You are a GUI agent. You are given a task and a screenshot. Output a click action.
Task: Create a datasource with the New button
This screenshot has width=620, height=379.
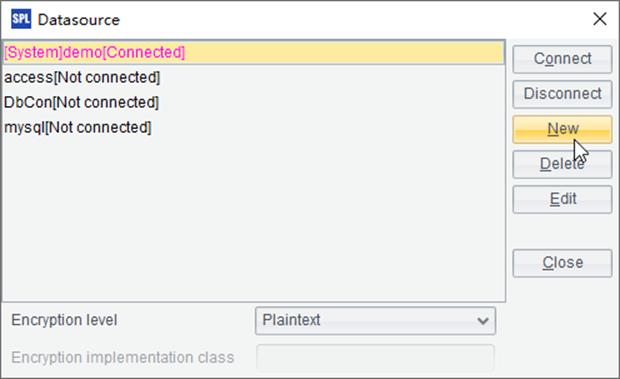pos(562,129)
